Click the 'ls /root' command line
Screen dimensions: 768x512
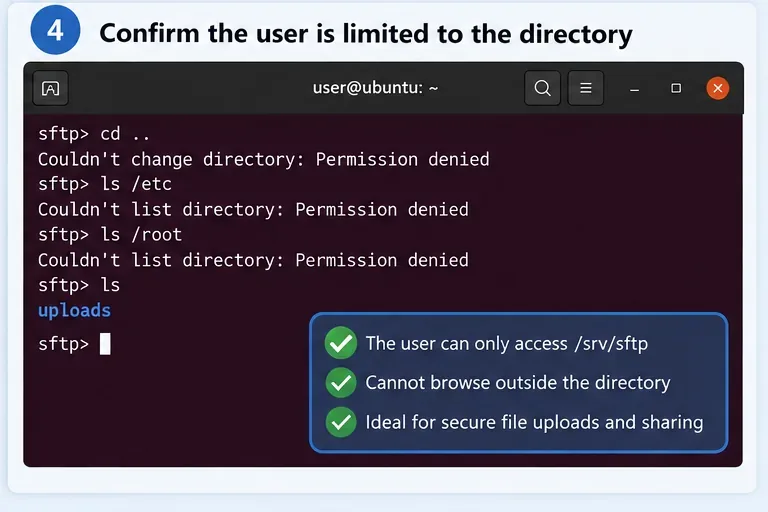pos(110,235)
